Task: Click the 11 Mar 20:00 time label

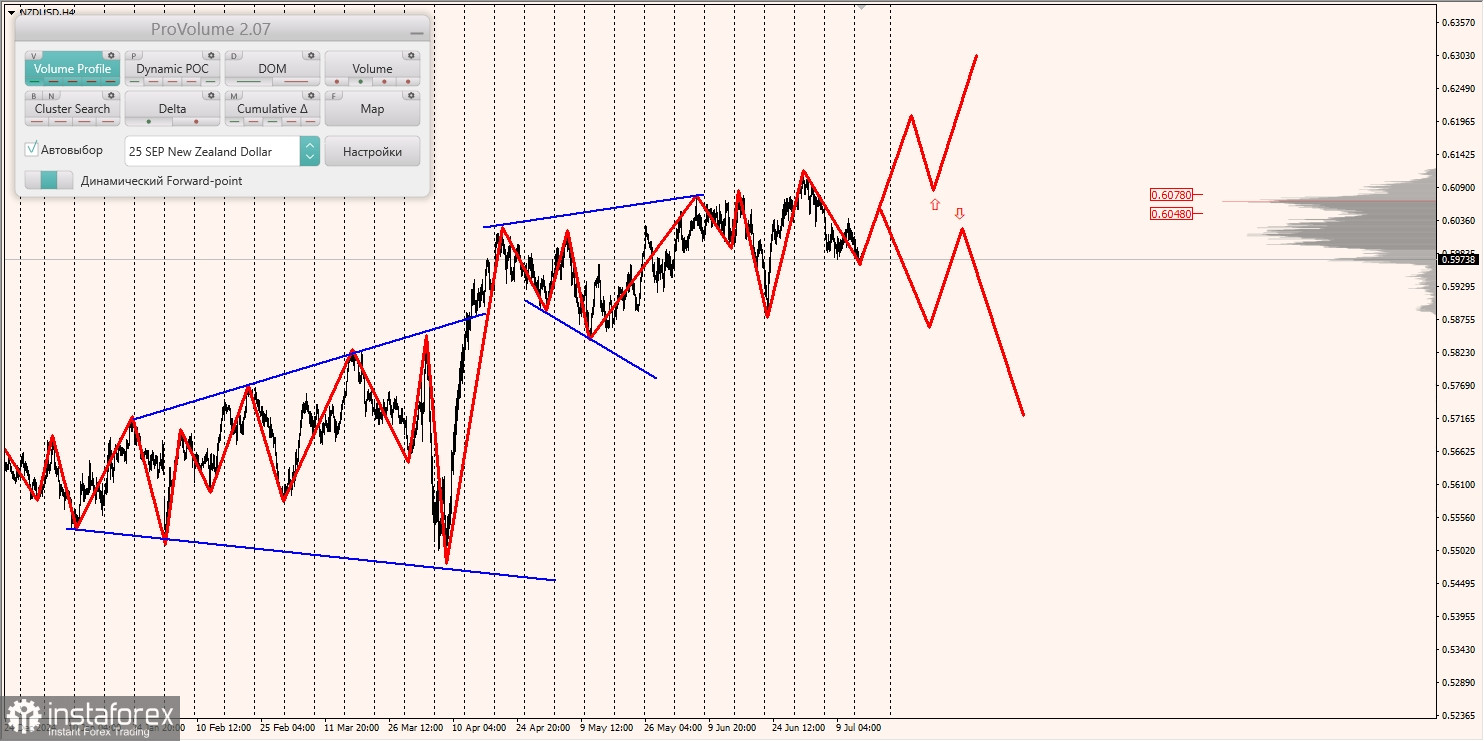Action: (351, 728)
